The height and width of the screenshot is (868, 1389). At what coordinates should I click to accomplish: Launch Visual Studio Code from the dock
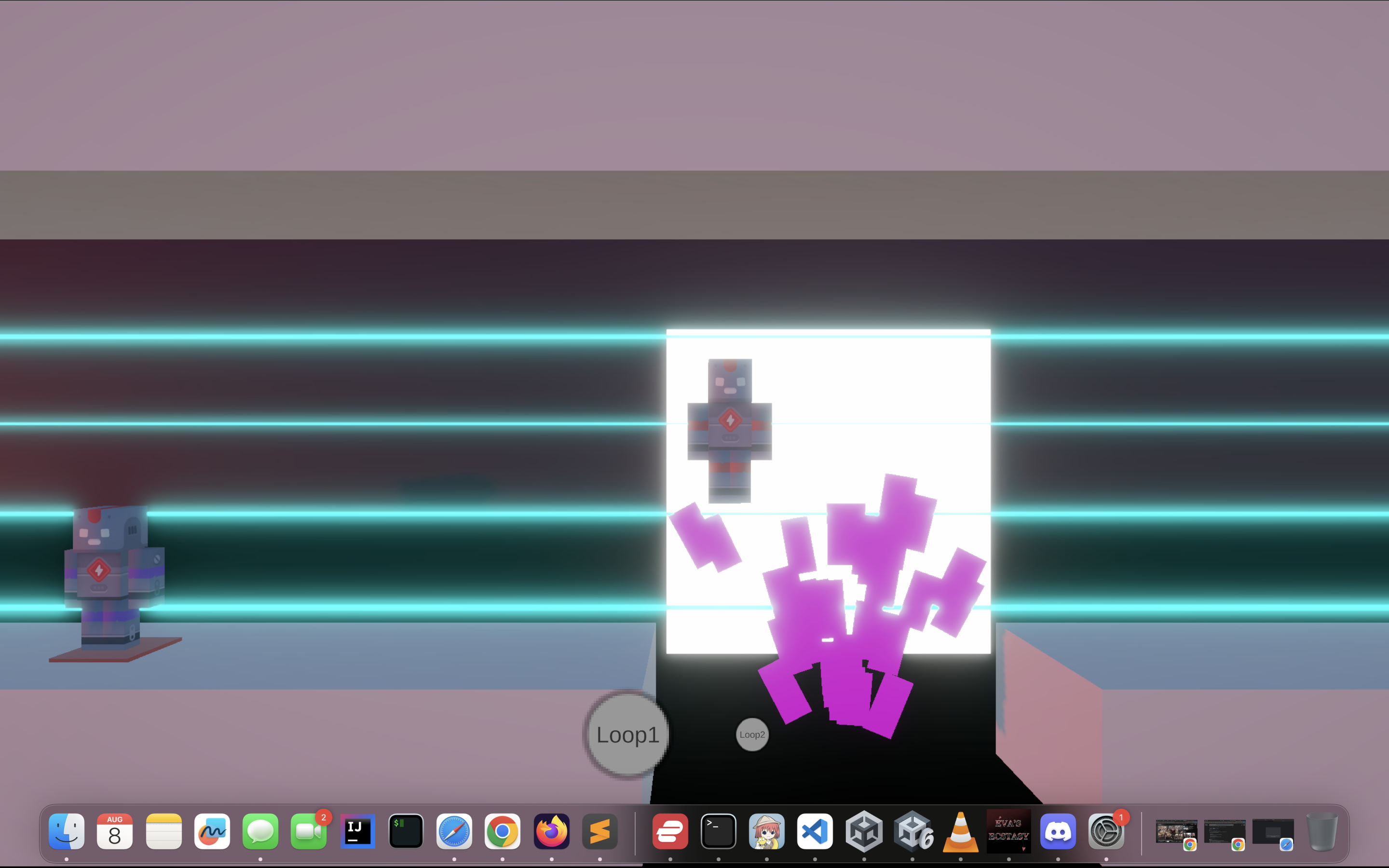(815, 831)
